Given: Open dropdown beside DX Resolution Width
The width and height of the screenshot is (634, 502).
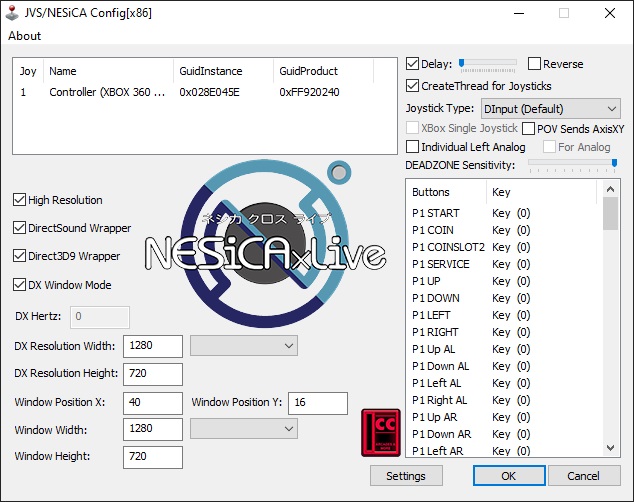Looking at the screenshot, I should pyautogui.click(x=244, y=346).
